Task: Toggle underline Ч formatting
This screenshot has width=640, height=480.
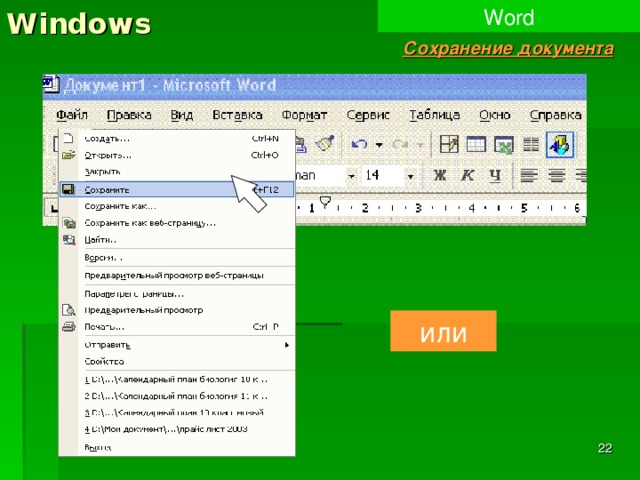Action: (495, 176)
